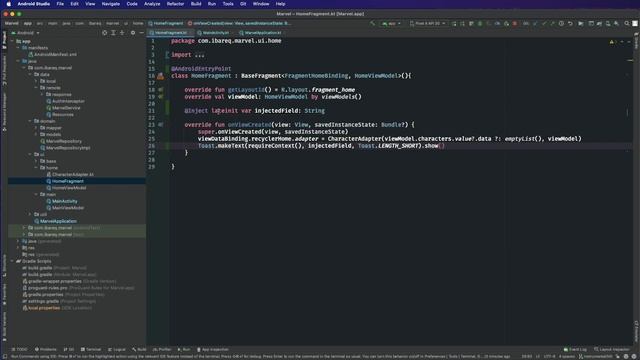The width and height of the screenshot is (640, 360).
Task: Click the red Stop button in toolbar
Action: point(515,24)
